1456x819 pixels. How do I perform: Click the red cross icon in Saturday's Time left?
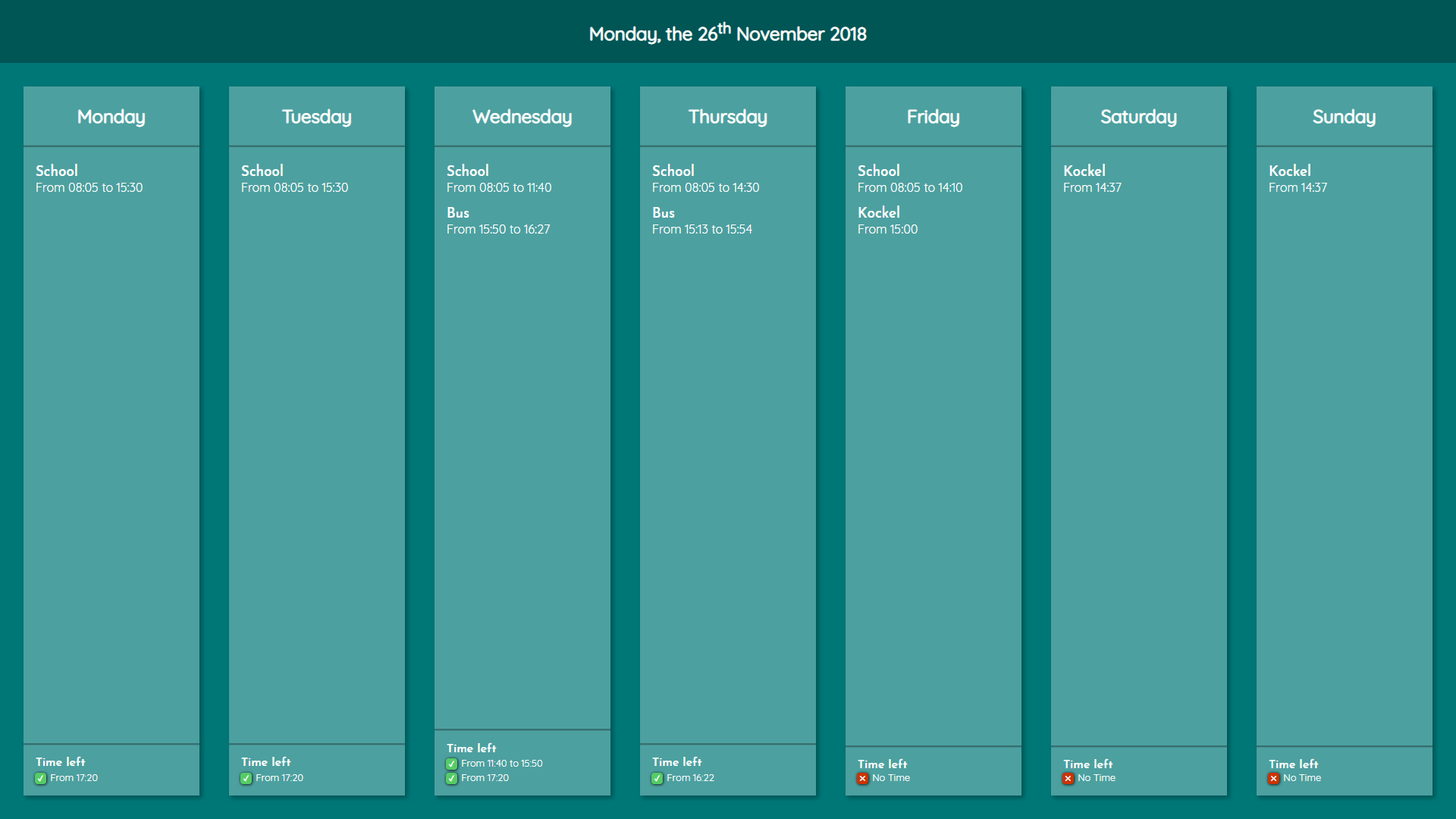pos(1068,778)
